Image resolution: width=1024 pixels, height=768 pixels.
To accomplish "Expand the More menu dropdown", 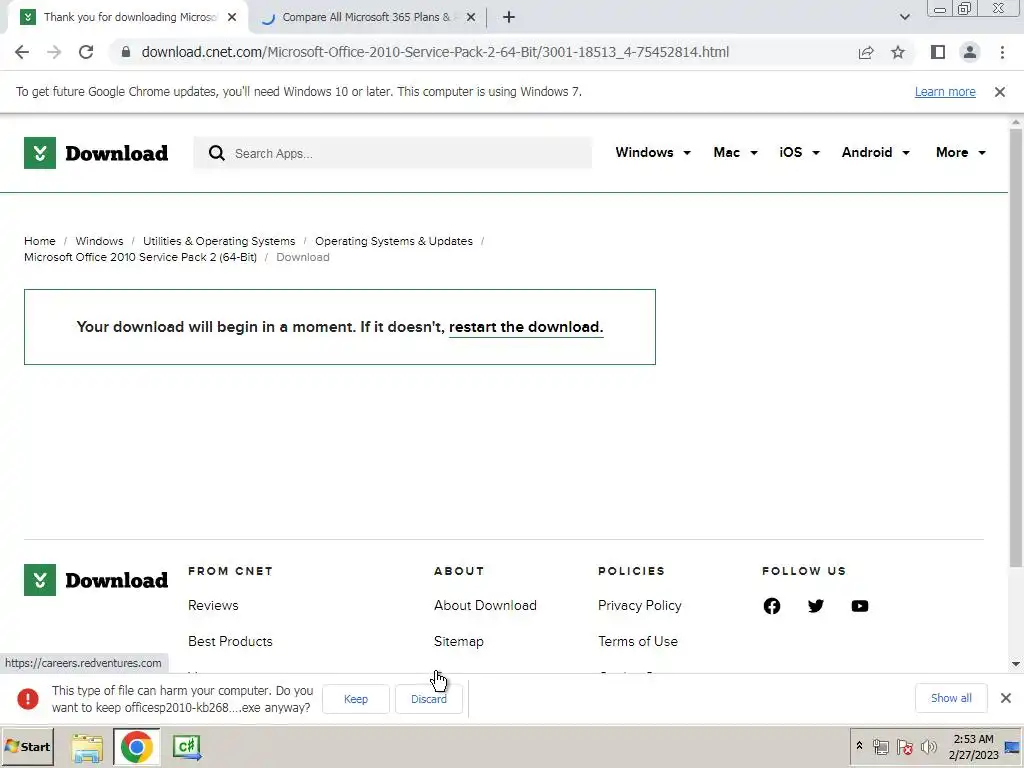I will [x=961, y=153].
